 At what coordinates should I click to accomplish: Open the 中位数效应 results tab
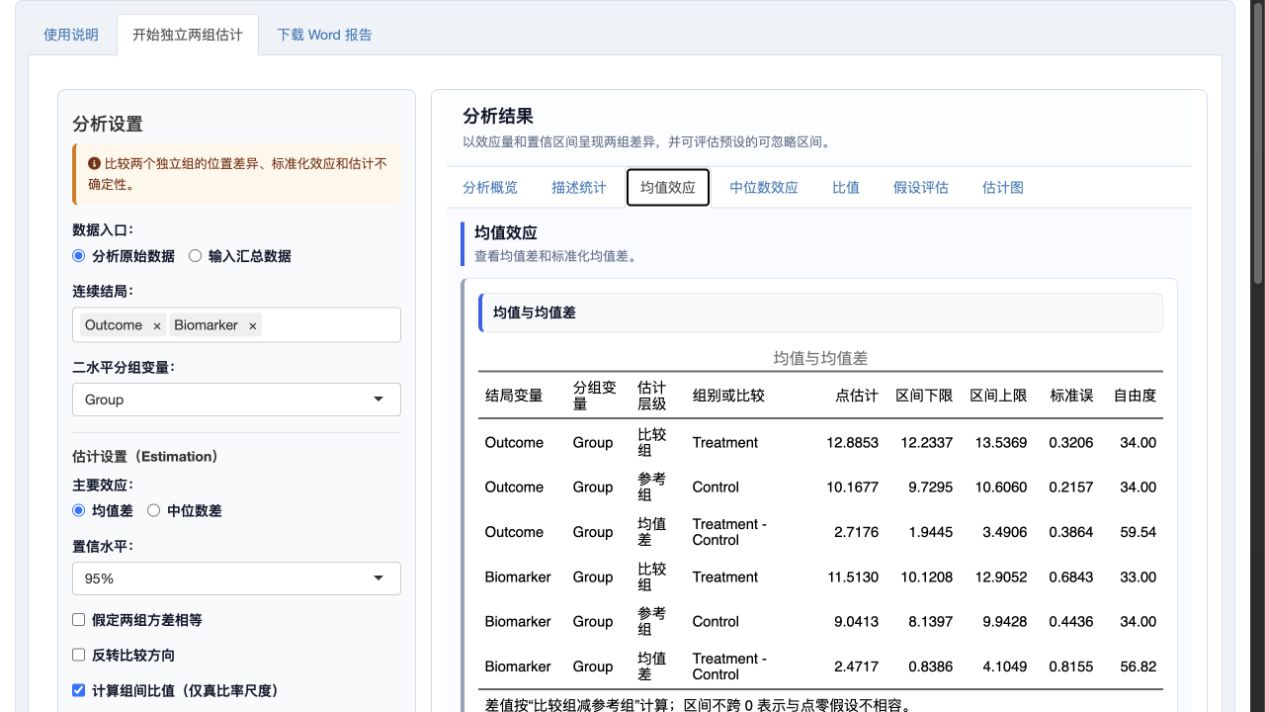(764, 187)
